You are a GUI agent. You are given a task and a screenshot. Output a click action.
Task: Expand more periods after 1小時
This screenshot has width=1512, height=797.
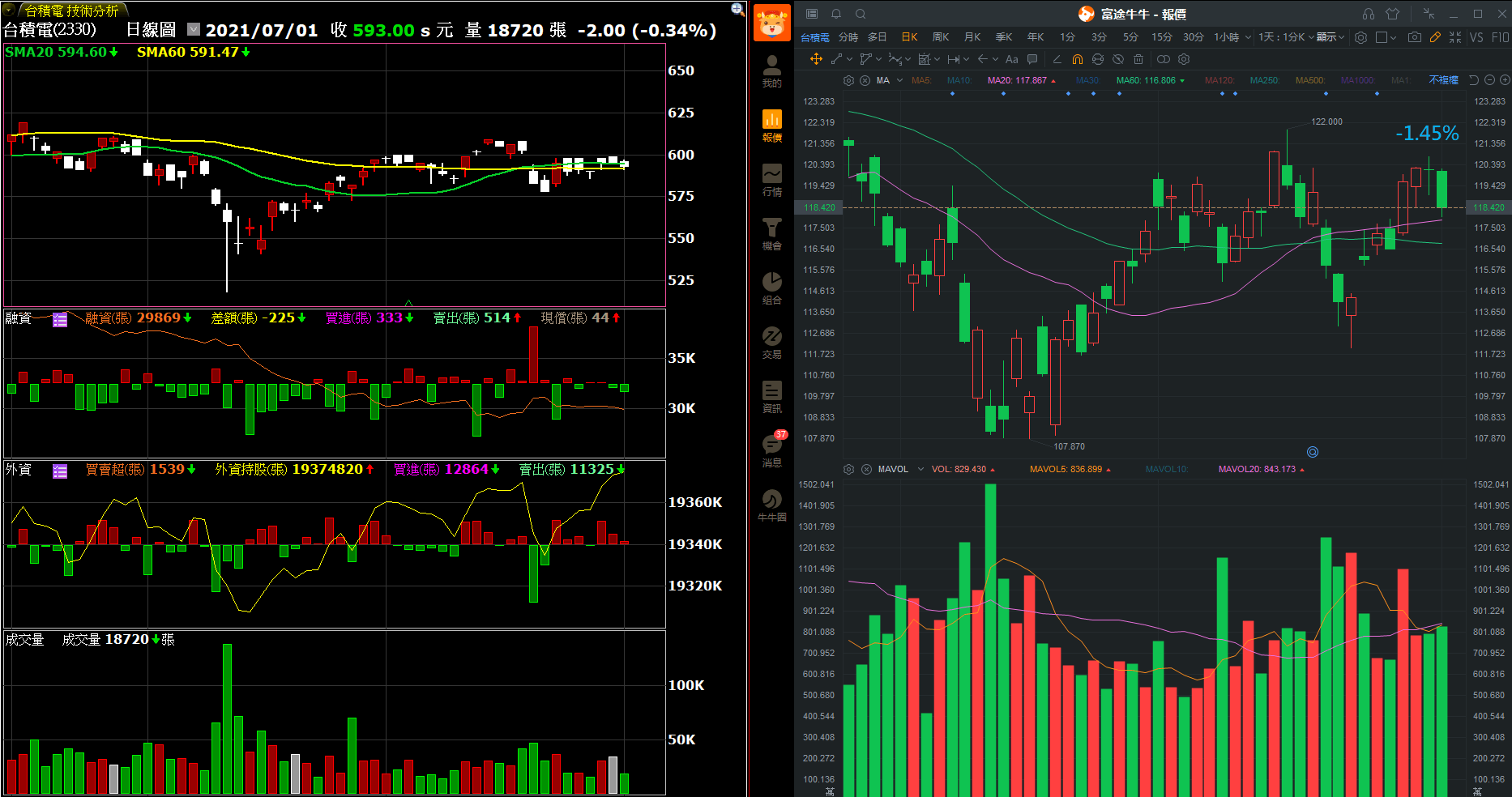[x=1248, y=37]
